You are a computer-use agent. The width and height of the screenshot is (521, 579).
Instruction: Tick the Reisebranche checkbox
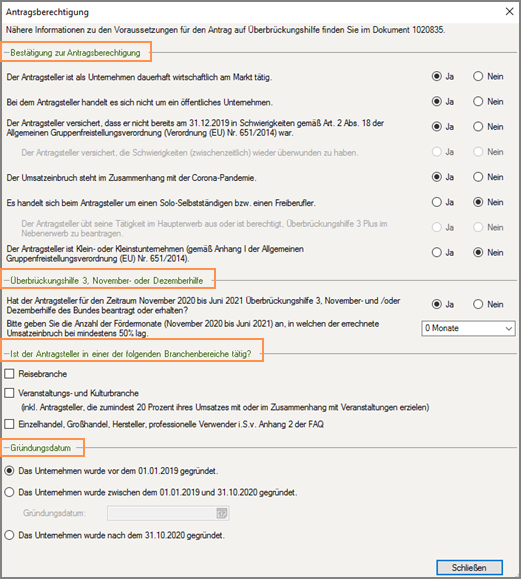pos(9,374)
